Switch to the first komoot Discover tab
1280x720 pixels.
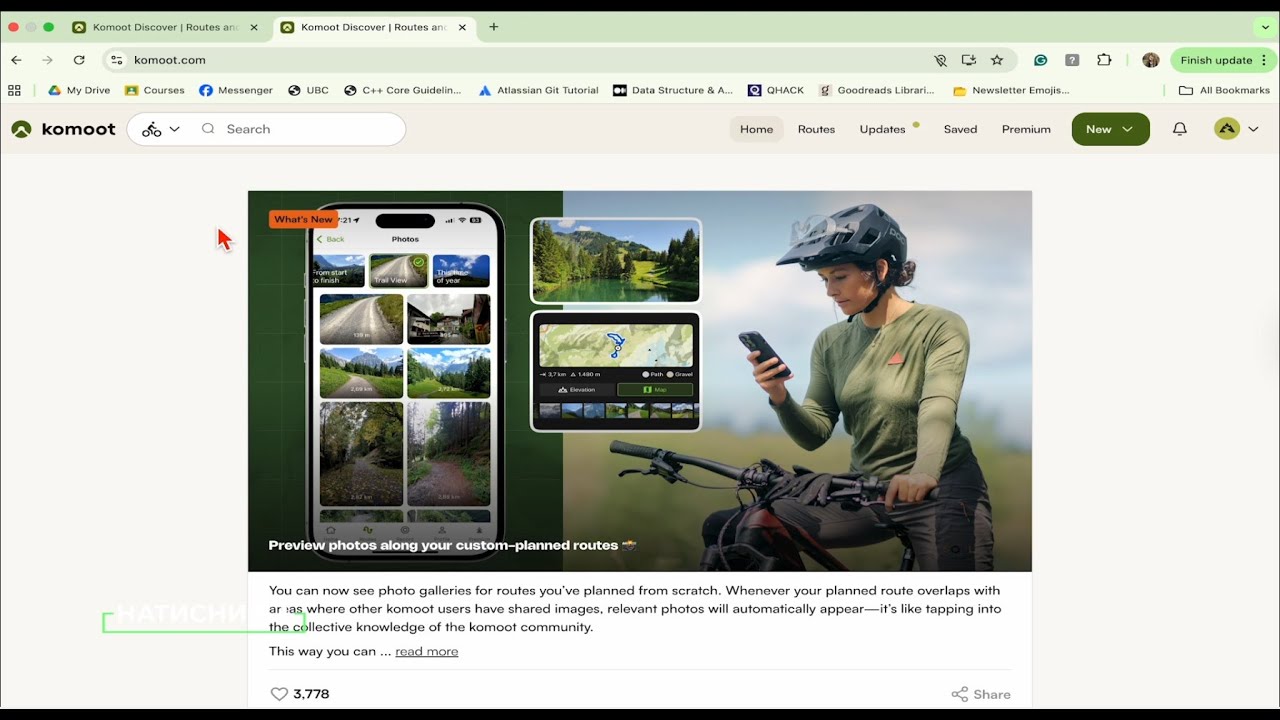(x=165, y=27)
